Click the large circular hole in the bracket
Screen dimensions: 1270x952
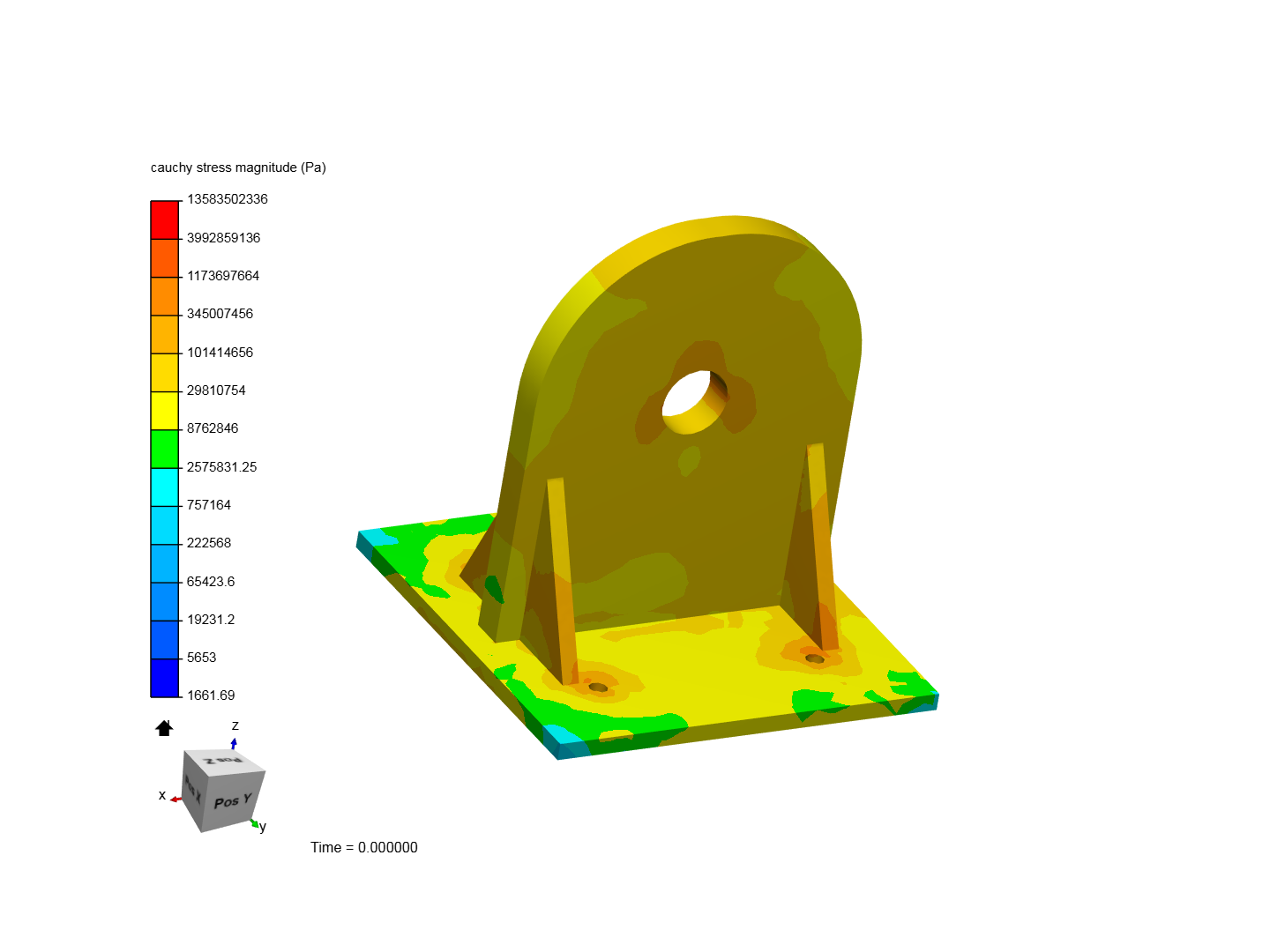pyautogui.click(x=694, y=401)
